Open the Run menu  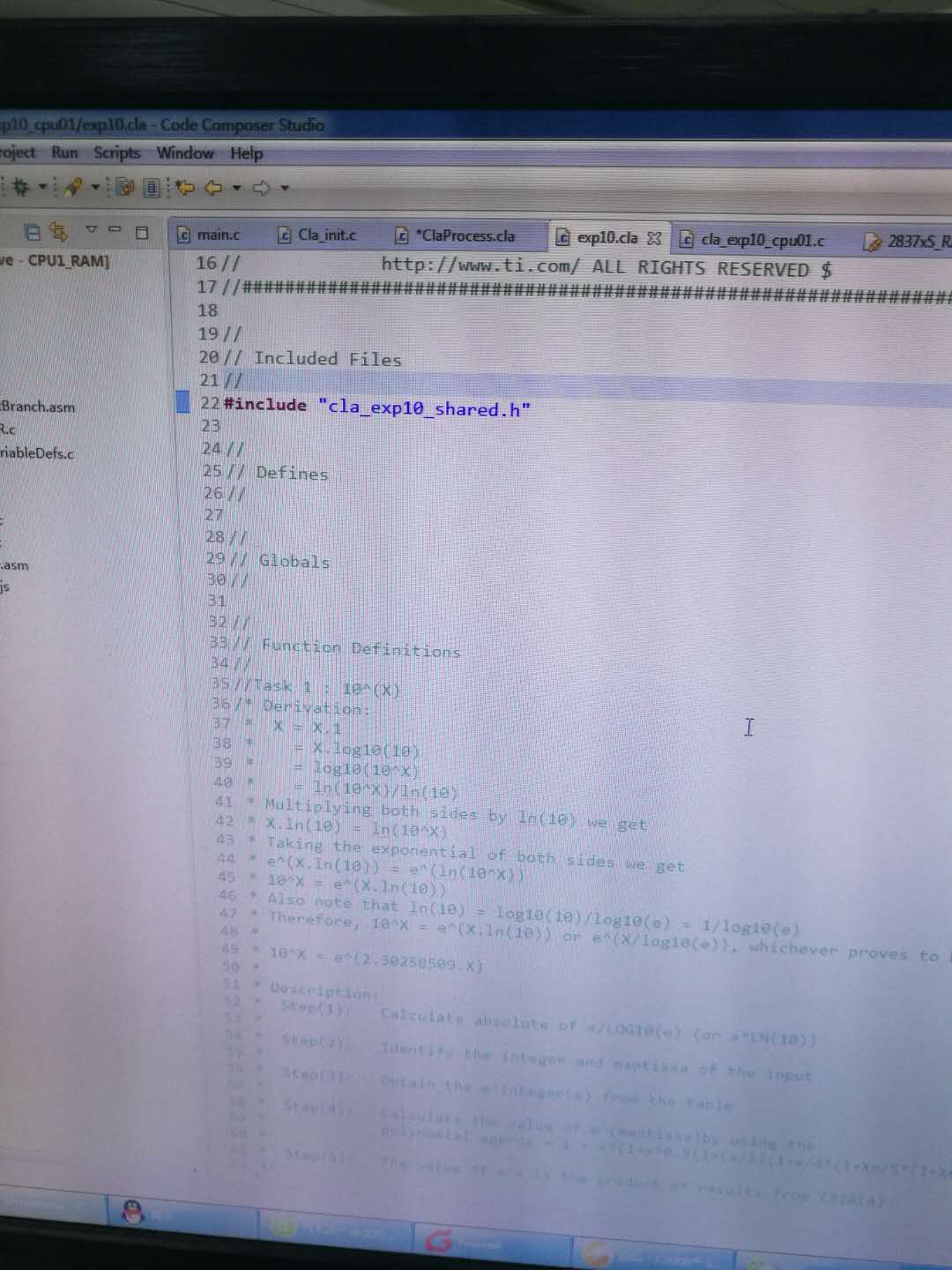(x=64, y=153)
